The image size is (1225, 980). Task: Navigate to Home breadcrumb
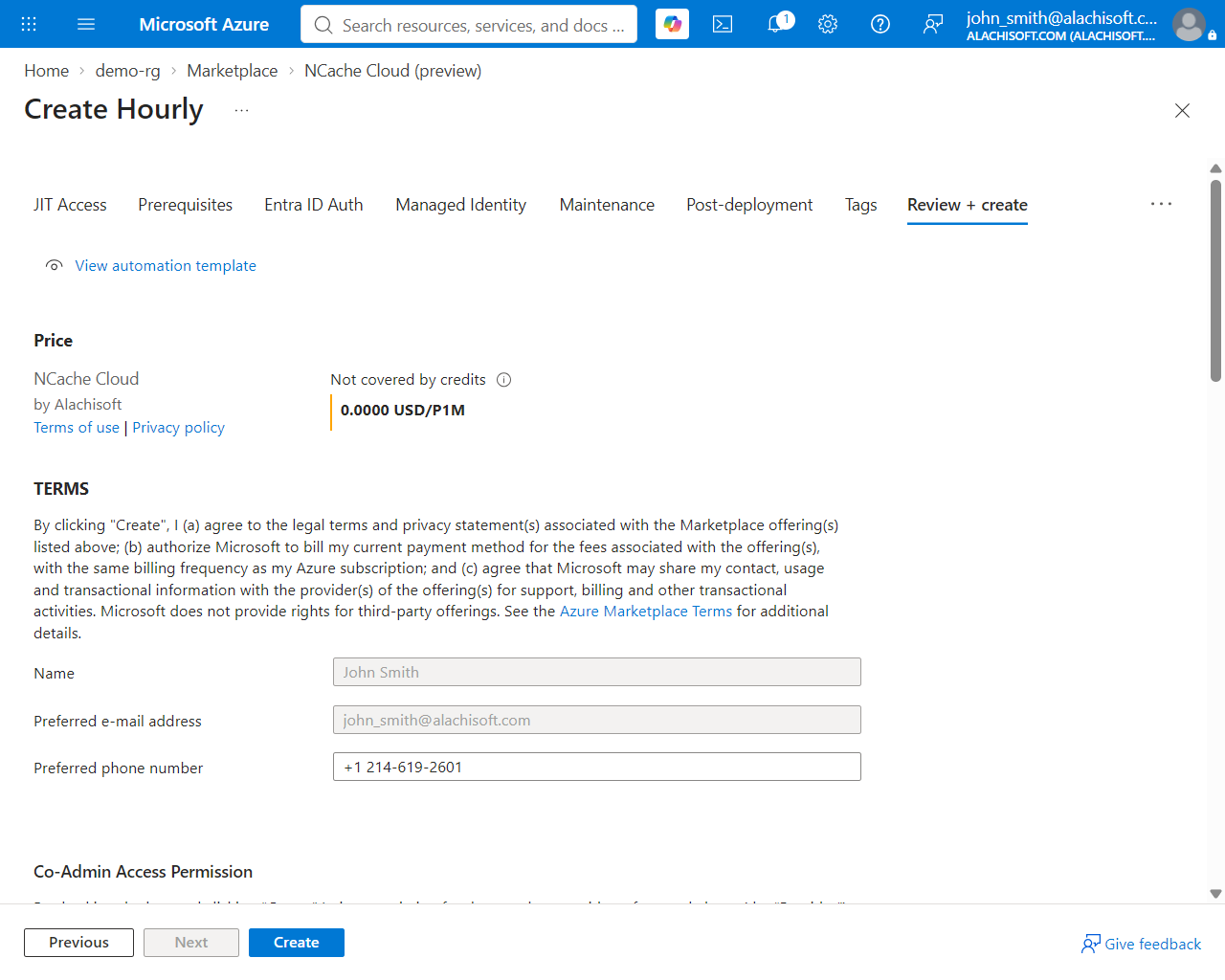click(47, 71)
